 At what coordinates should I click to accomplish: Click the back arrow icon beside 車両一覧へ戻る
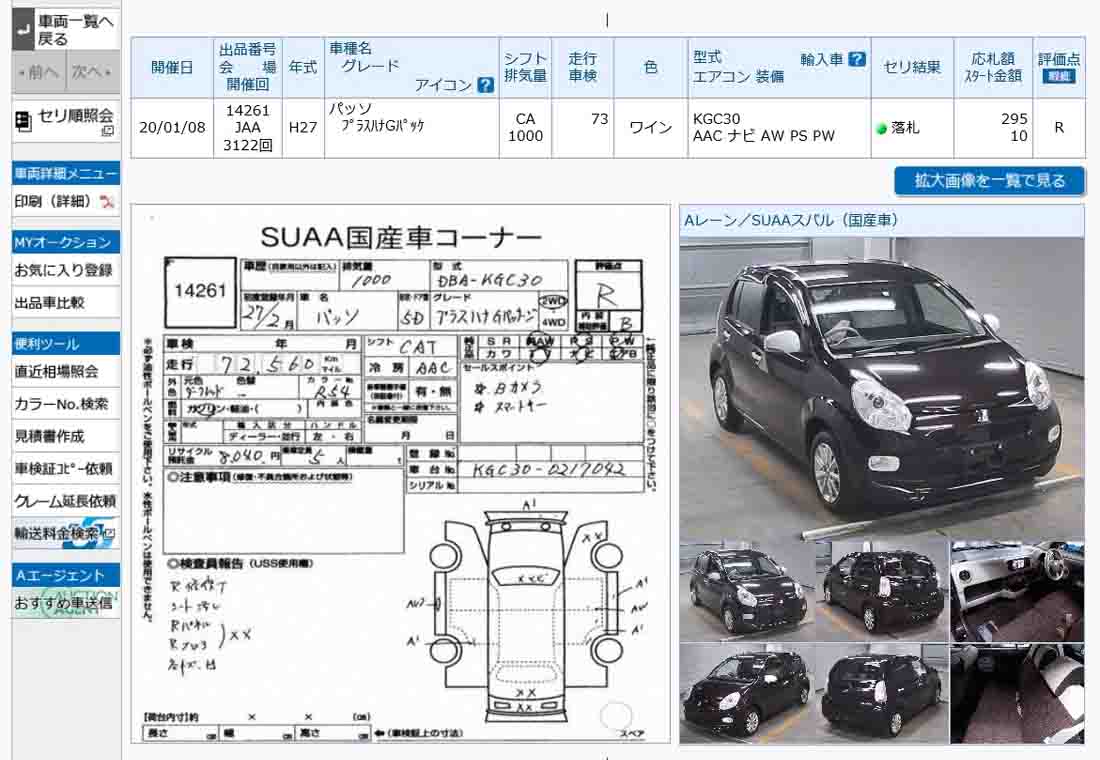pos(23,29)
